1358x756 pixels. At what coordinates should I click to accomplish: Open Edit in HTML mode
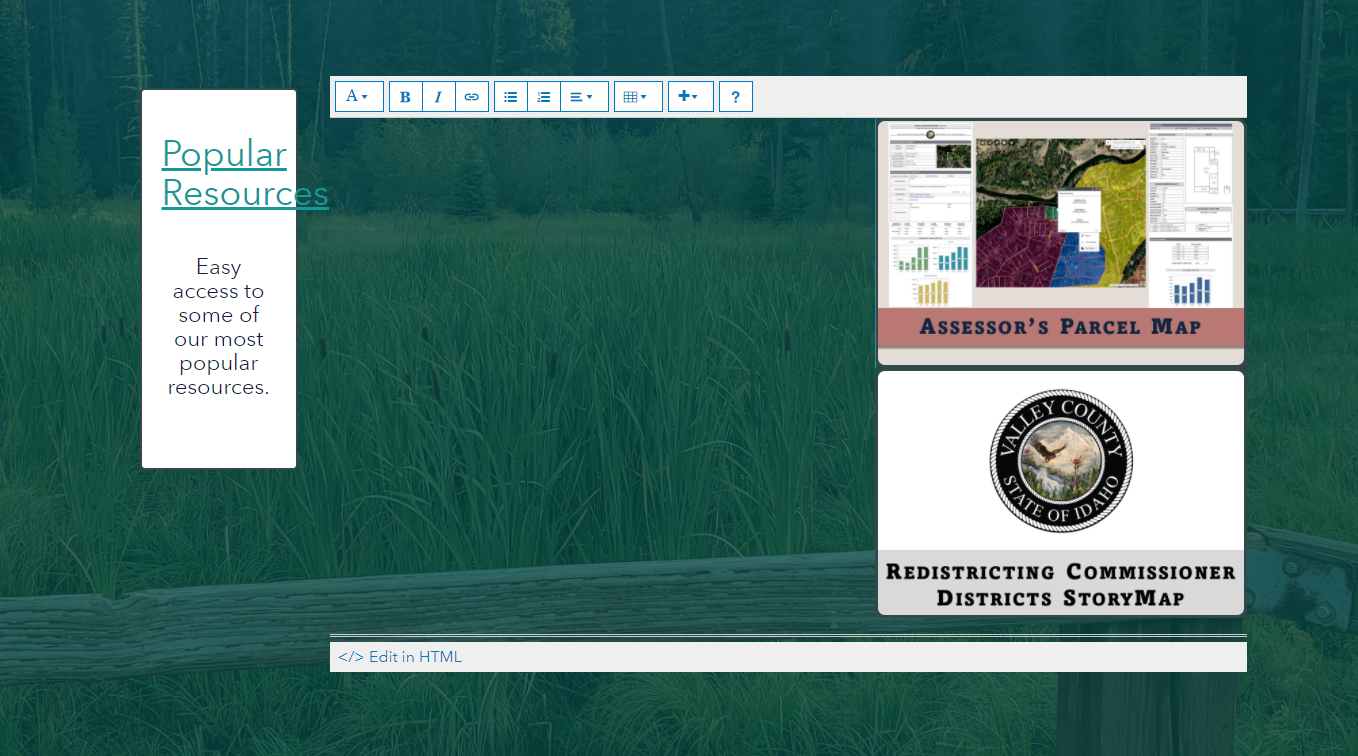point(400,656)
